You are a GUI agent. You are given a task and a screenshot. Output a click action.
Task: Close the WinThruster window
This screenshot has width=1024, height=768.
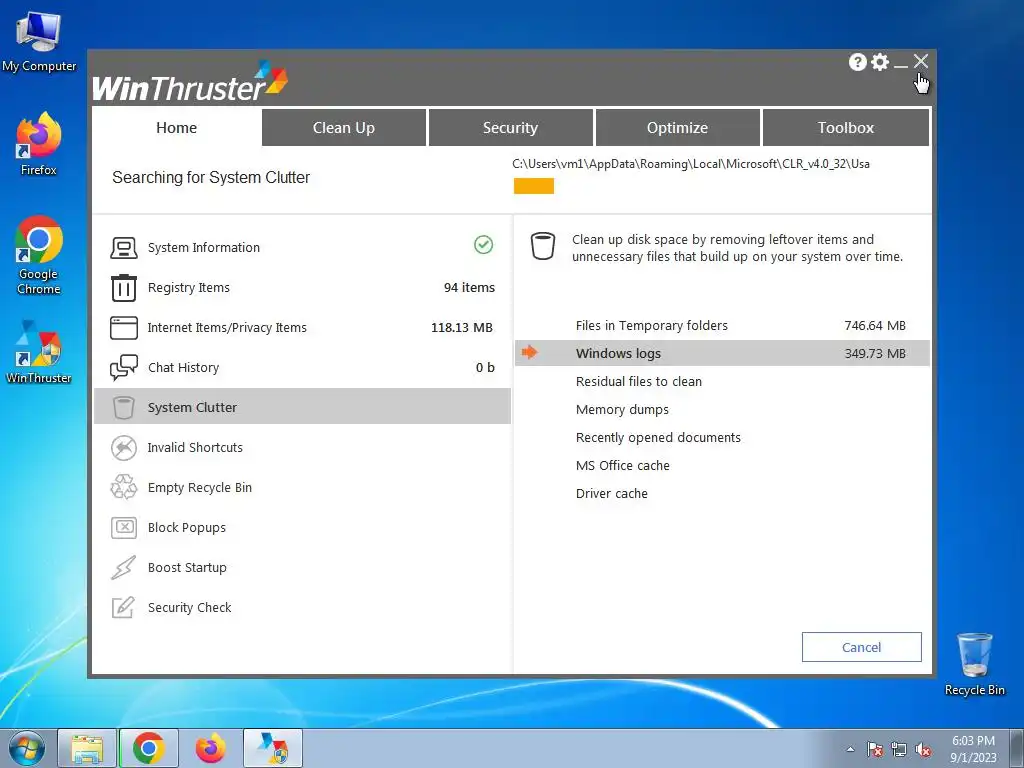[x=921, y=61]
